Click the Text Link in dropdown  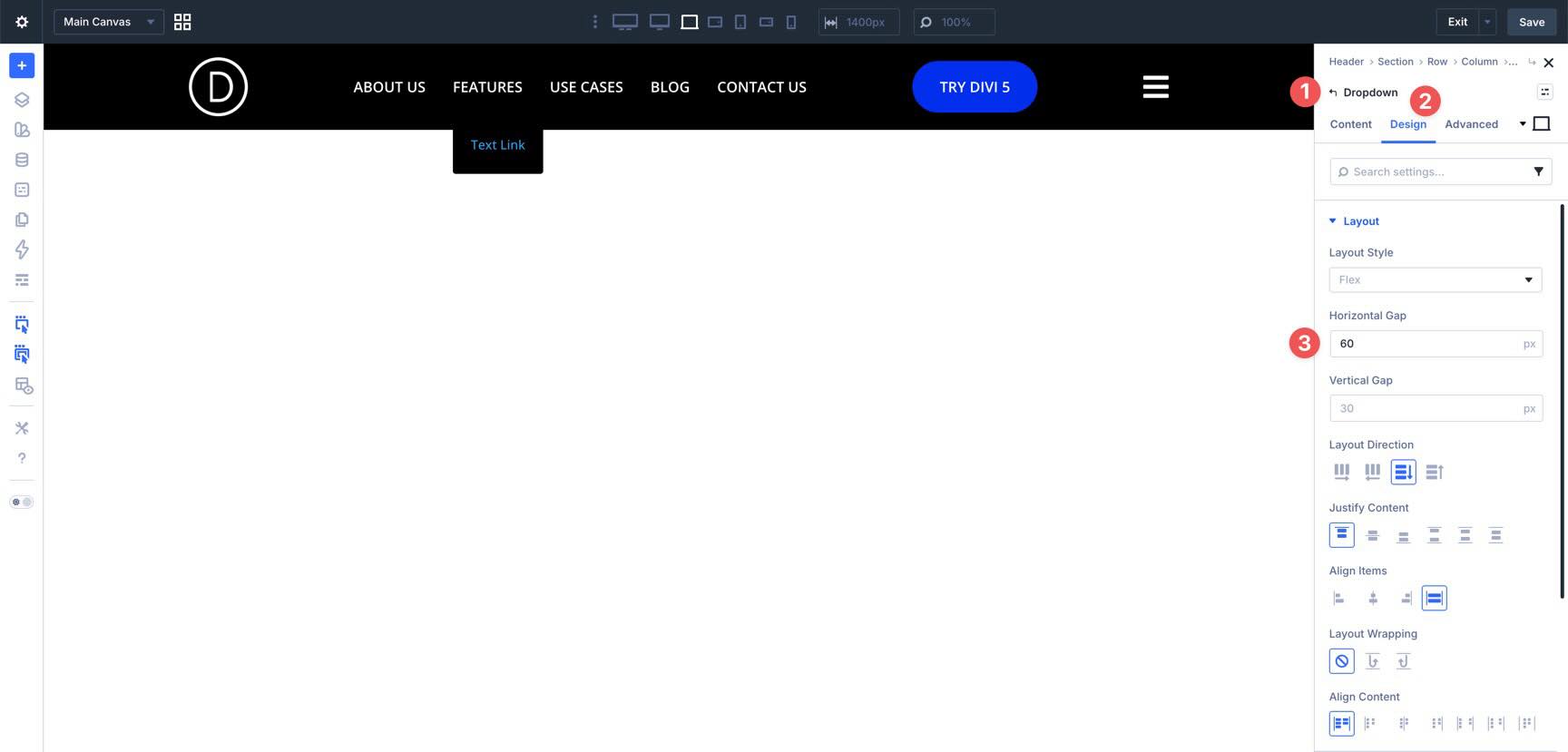click(x=497, y=145)
